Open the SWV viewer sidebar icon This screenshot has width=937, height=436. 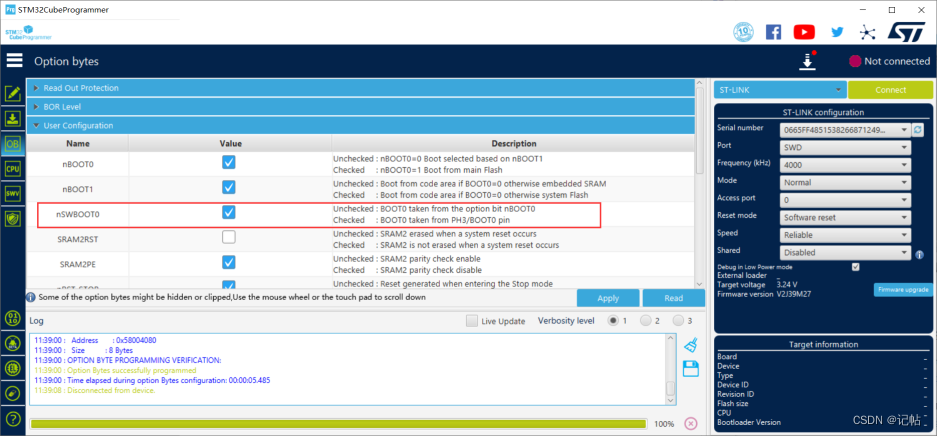point(13,194)
